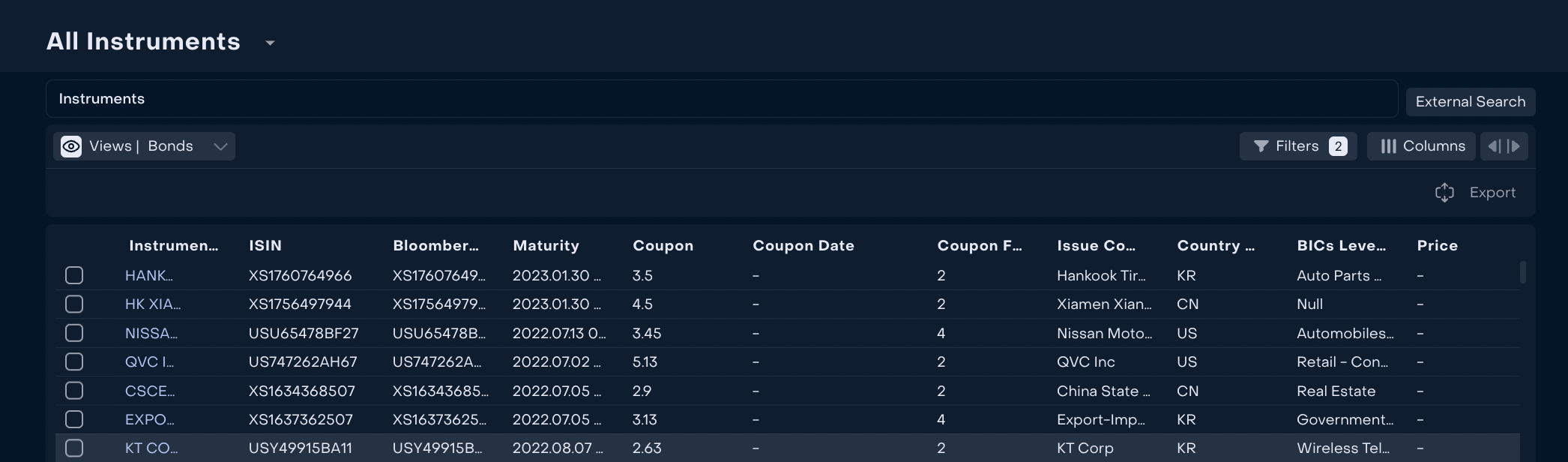
Task: Click the Columns bars icon
Action: pos(1388,146)
